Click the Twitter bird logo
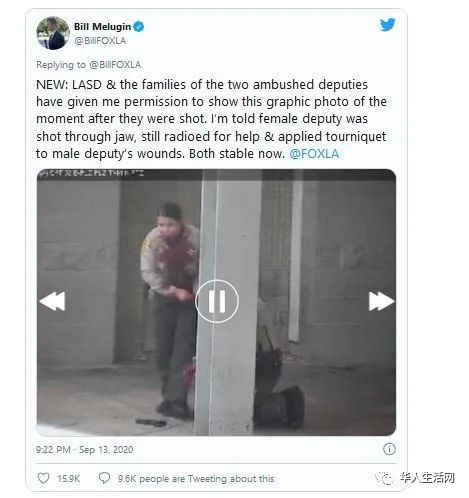The width and height of the screenshot is (469, 498). click(x=388, y=25)
